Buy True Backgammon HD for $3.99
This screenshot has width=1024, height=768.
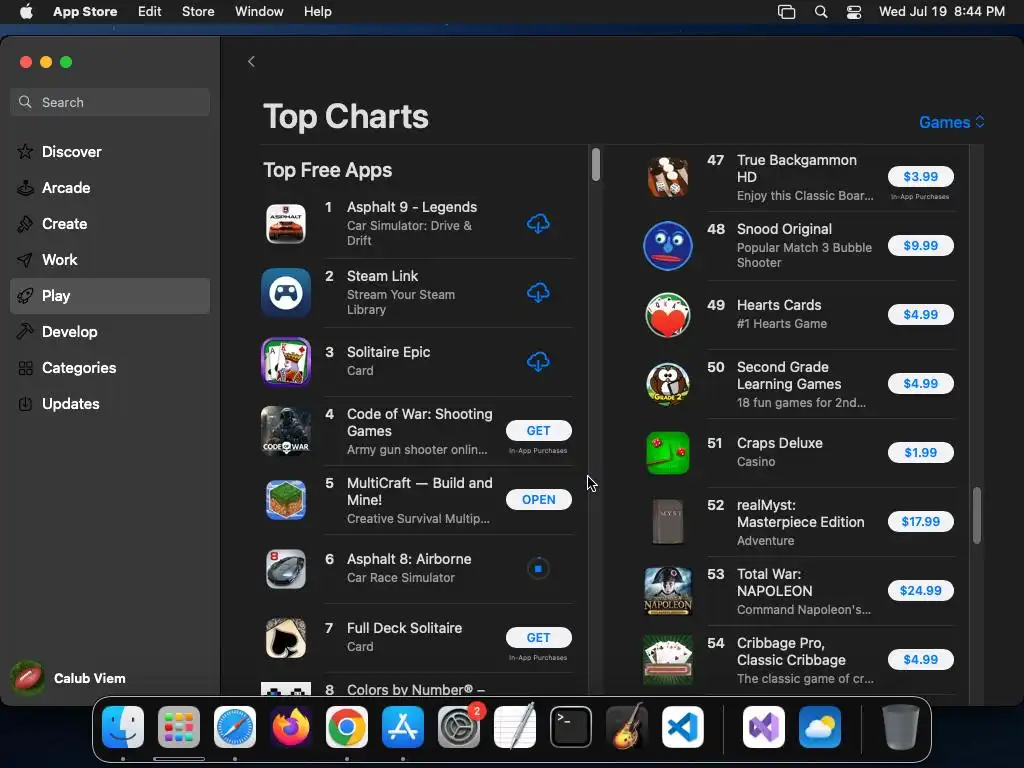click(920, 177)
